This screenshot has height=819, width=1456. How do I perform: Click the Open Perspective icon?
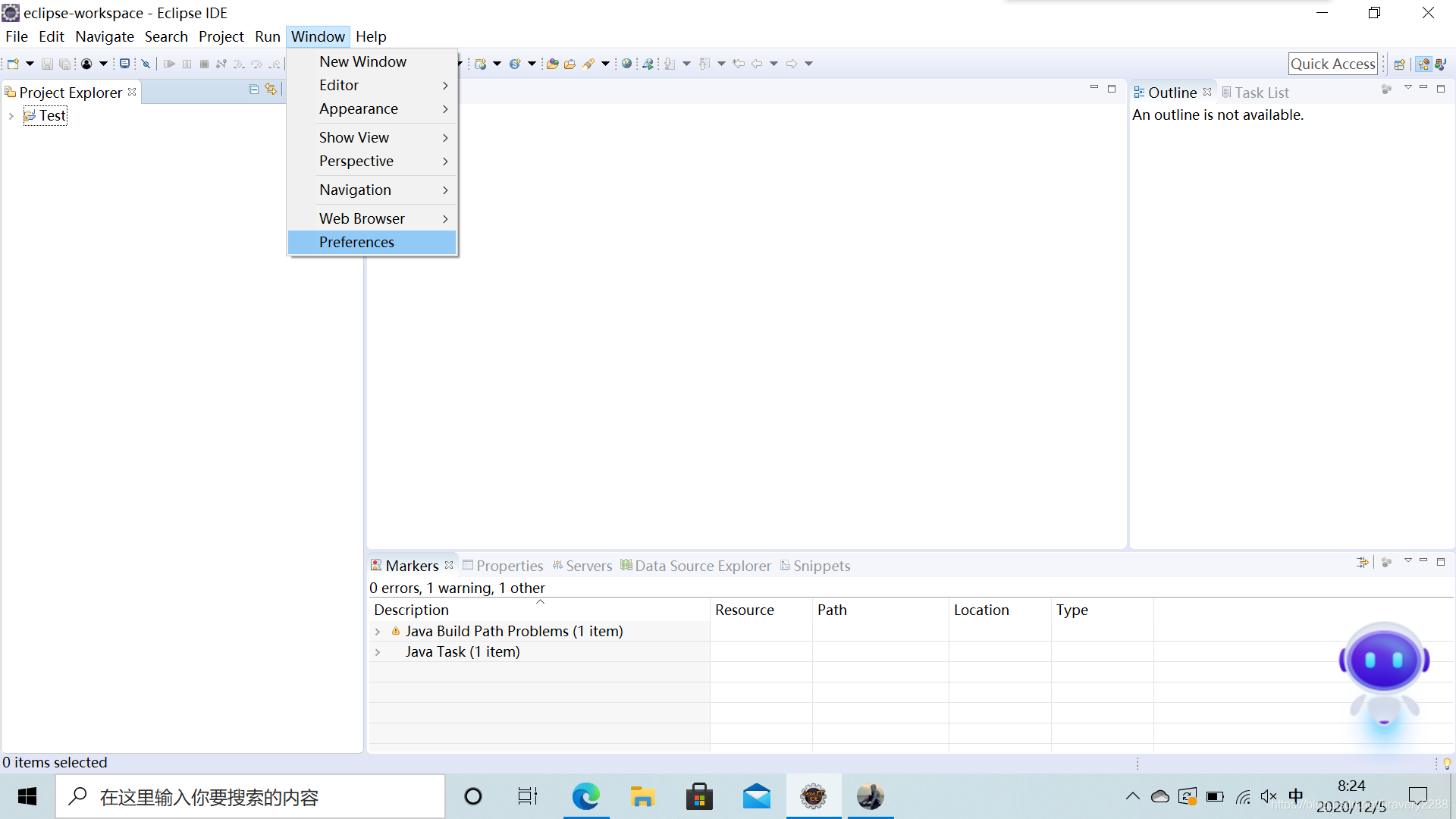click(1400, 64)
